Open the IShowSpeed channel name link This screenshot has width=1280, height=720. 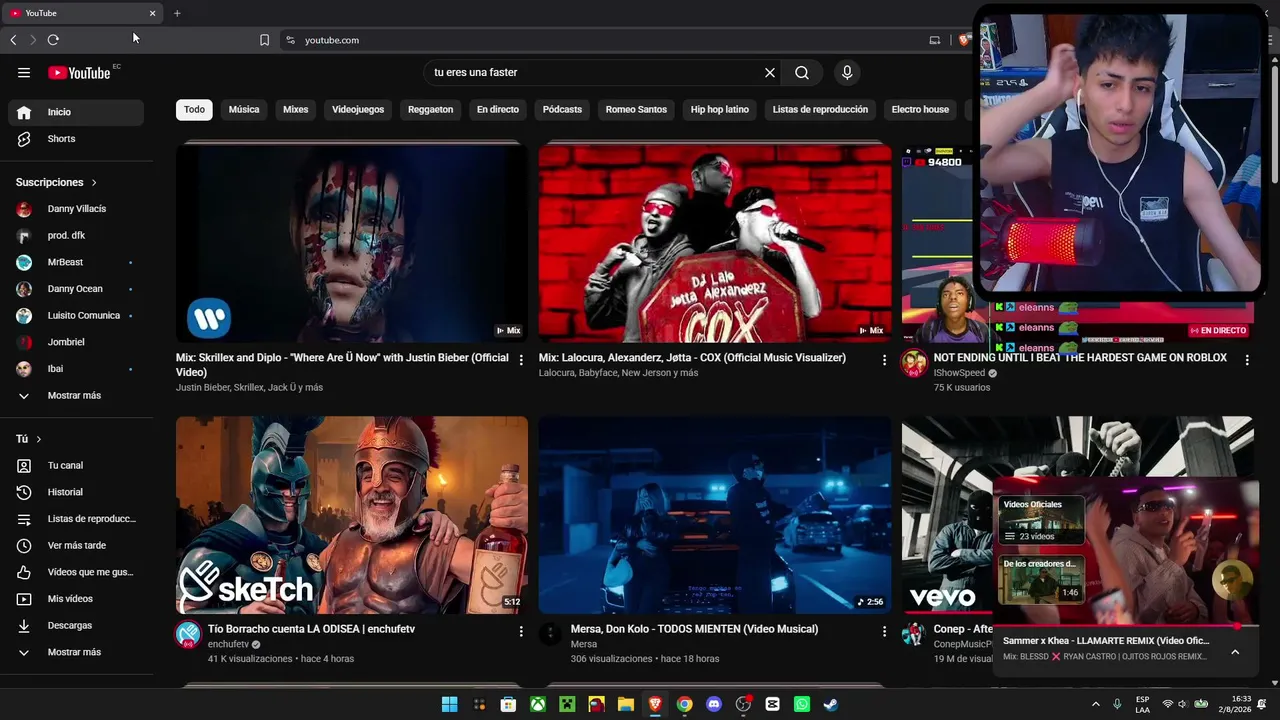tap(959, 373)
